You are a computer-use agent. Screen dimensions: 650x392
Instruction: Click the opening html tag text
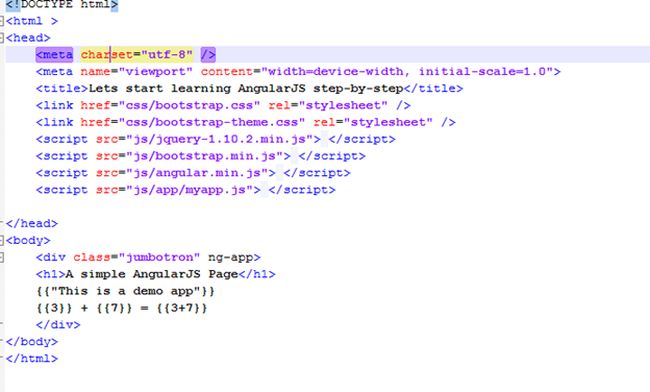coord(32,21)
